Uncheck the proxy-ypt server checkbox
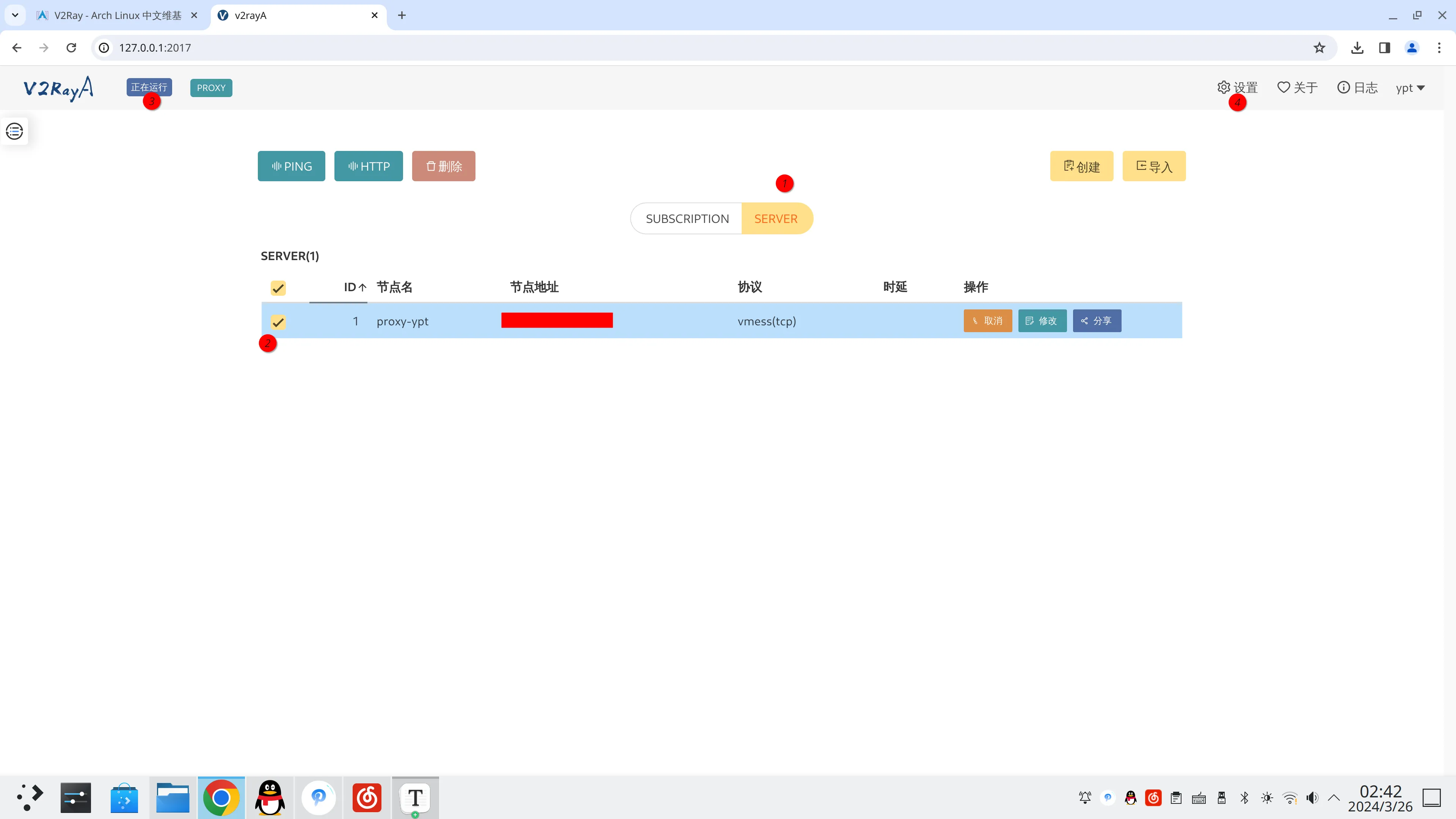The image size is (1456, 819). point(278,322)
